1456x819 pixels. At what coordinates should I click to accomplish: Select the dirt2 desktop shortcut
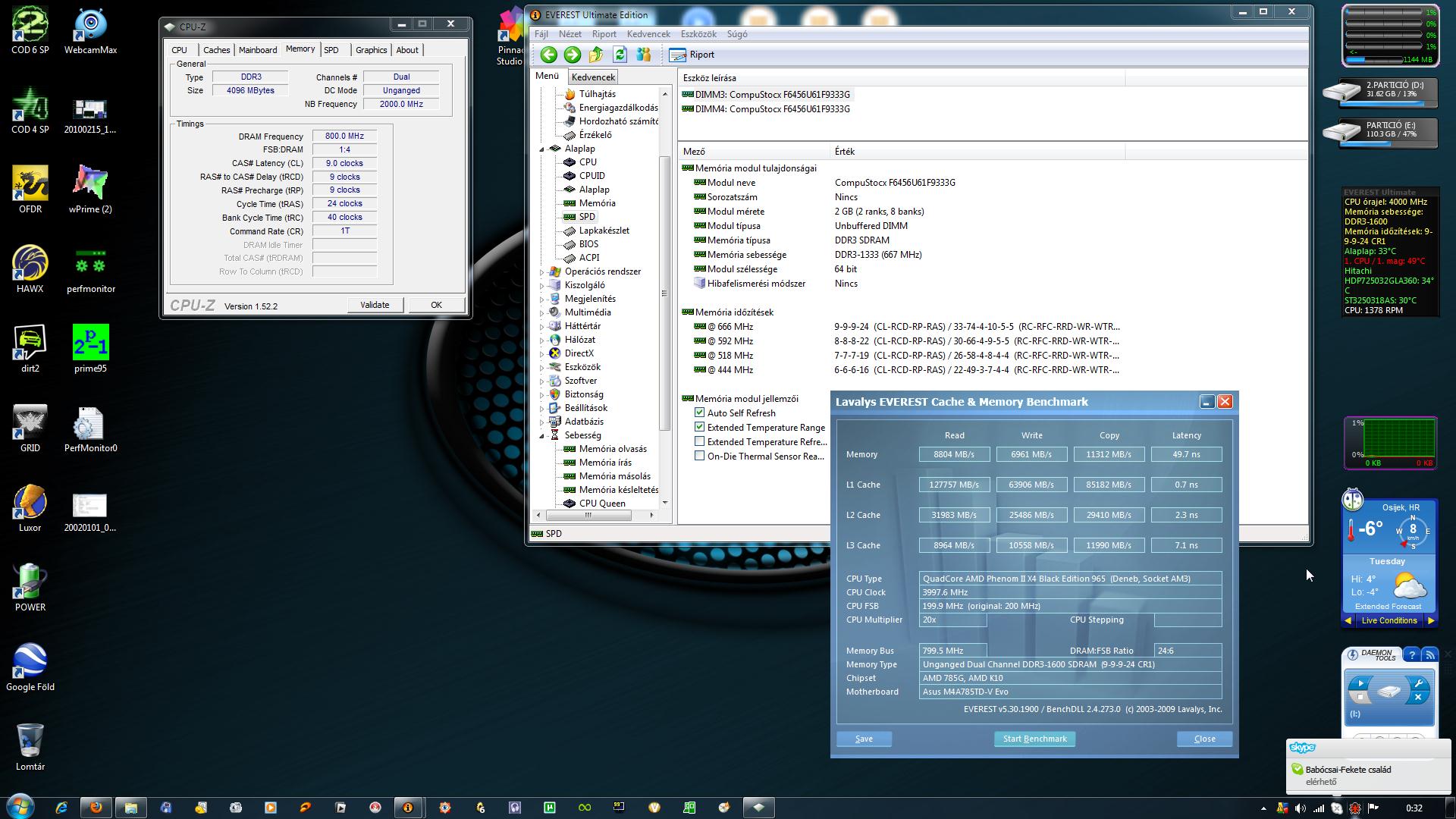pyautogui.click(x=30, y=349)
